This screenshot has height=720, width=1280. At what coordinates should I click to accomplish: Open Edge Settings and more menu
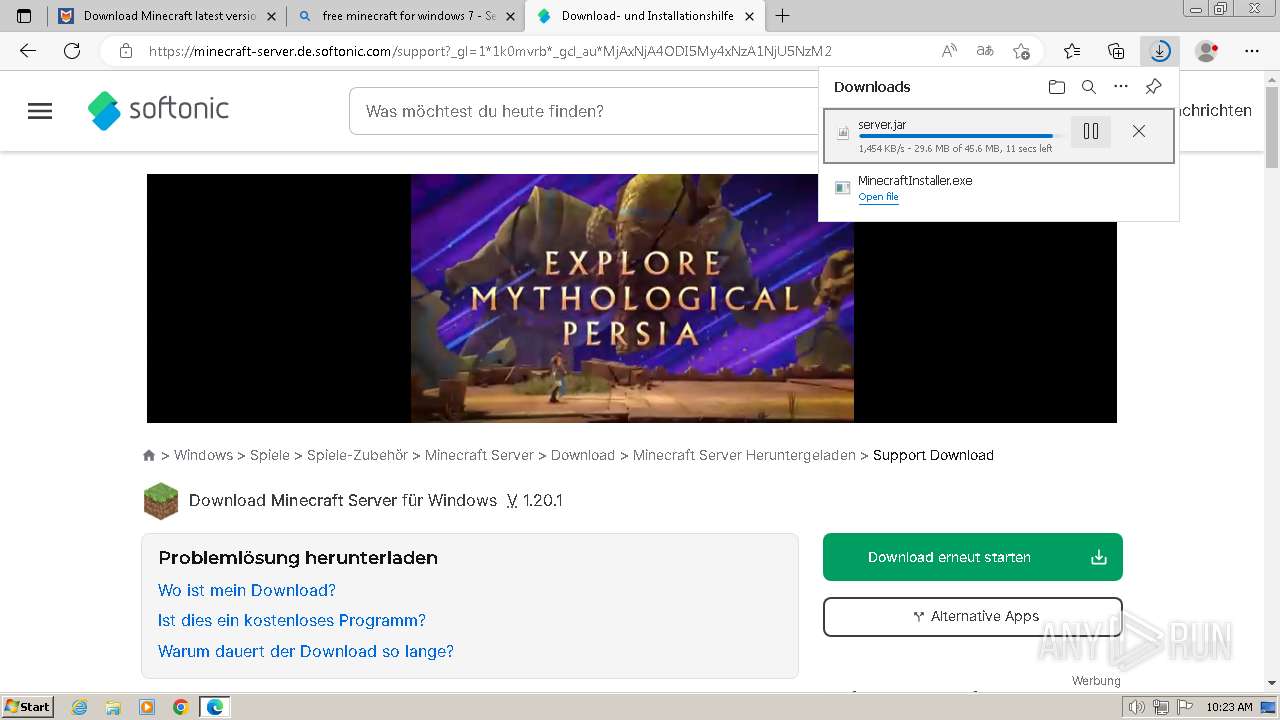[x=1252, y=51]
